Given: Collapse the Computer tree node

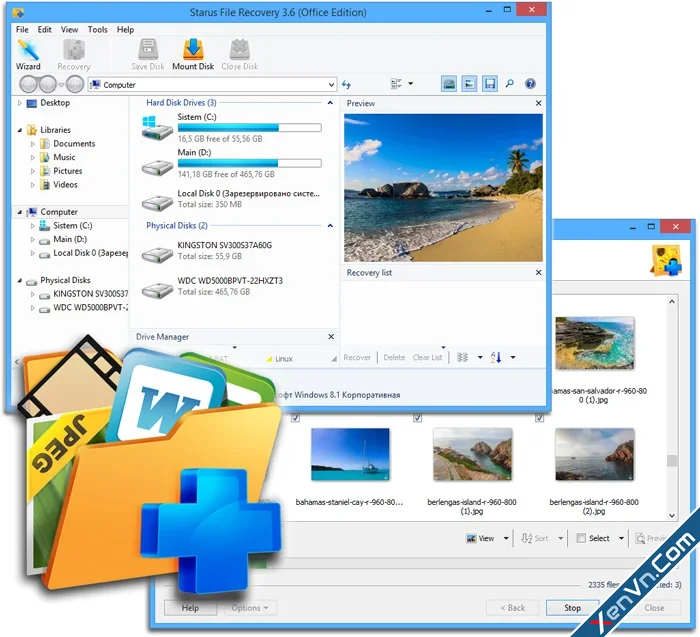Looking at the screenshot, I should 20,212.
